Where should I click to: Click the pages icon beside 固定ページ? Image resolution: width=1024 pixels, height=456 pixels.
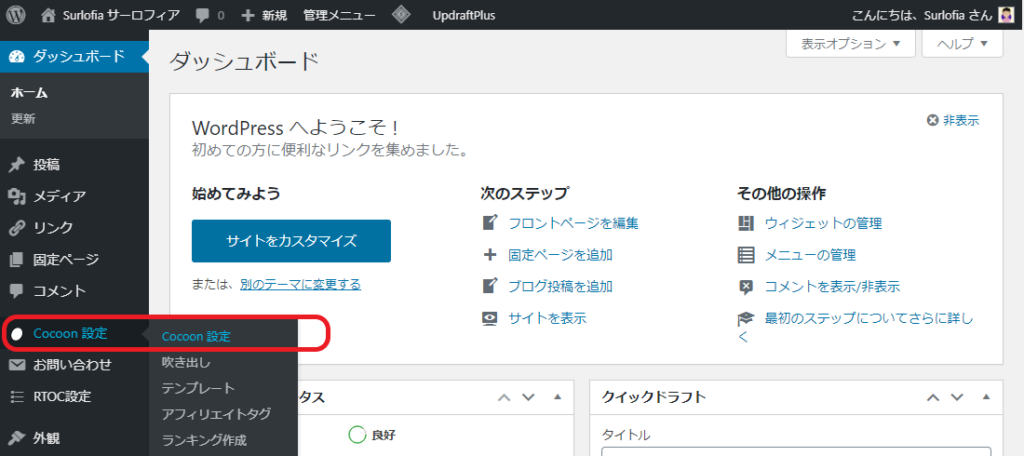point(17,259)
